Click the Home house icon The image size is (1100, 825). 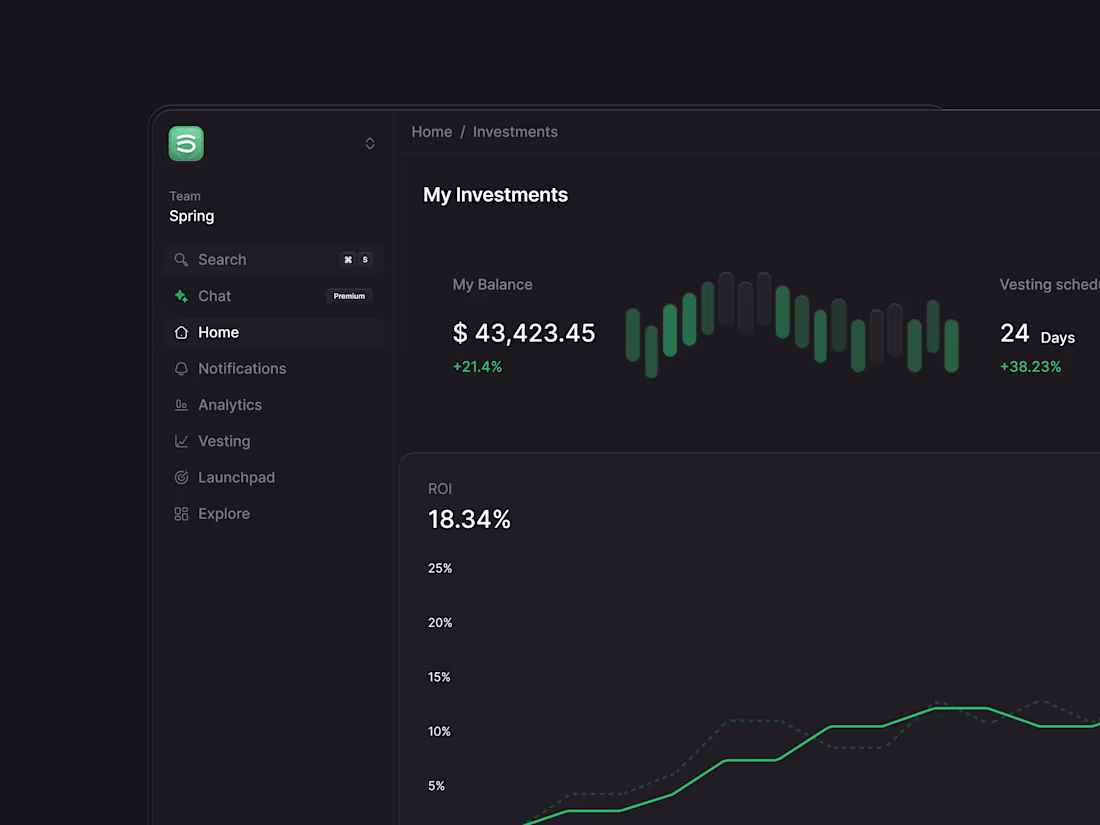click(x=182, y=332)
